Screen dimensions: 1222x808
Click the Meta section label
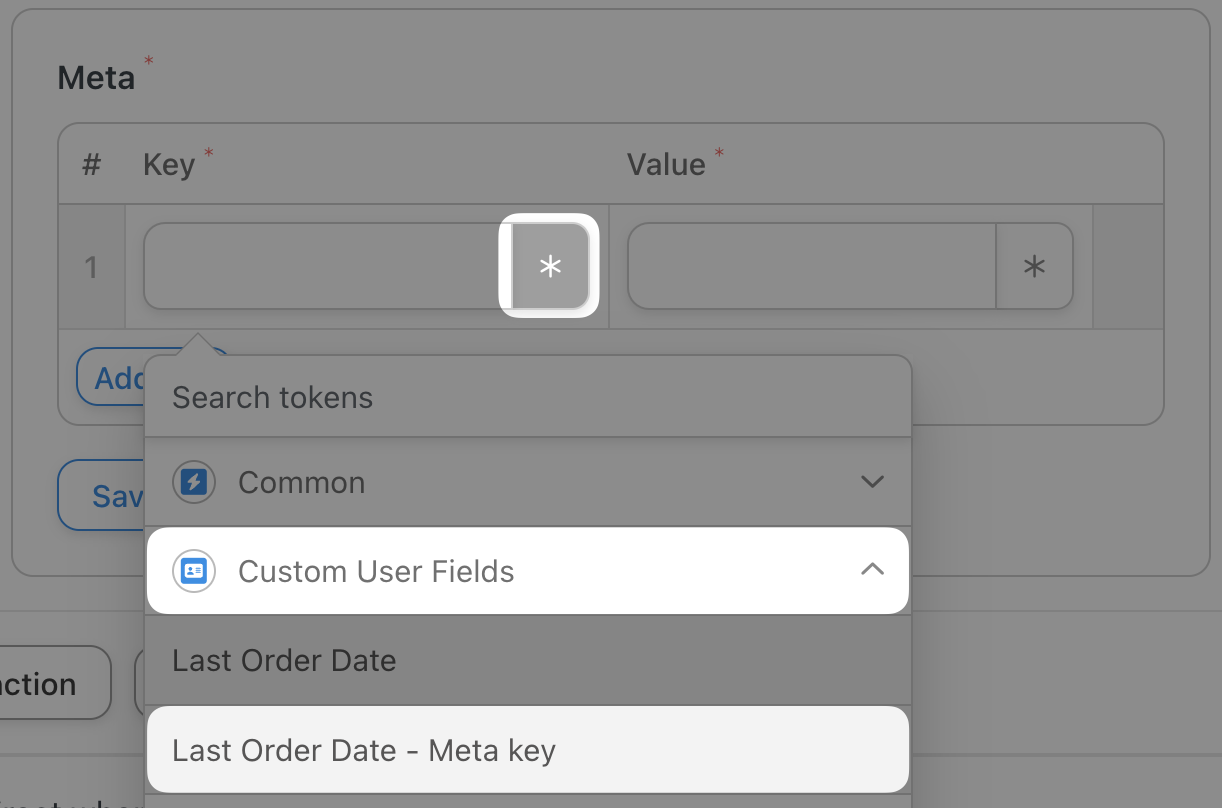[x=96, y=77]
